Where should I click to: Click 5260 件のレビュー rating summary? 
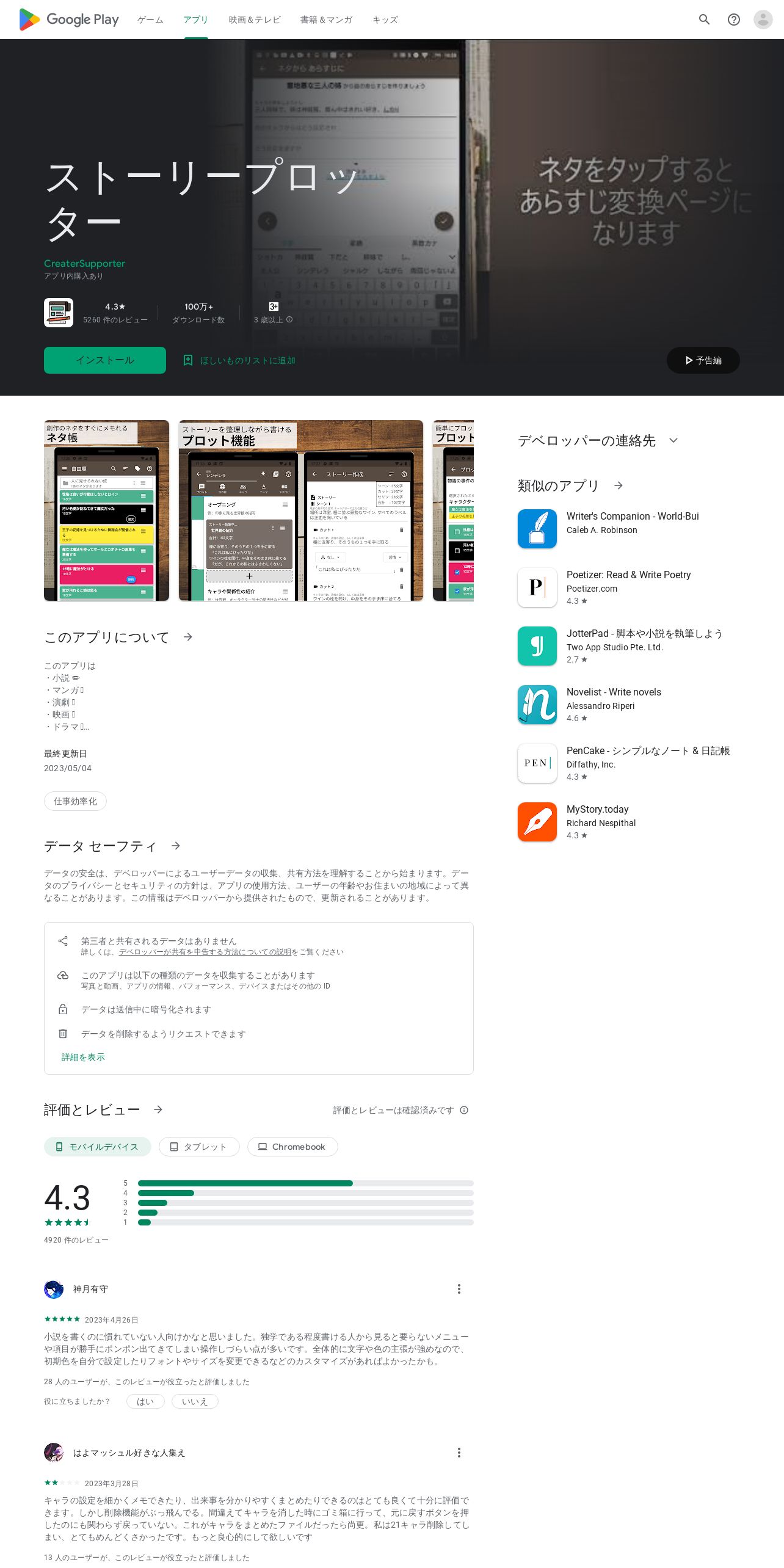pos(115,313)
